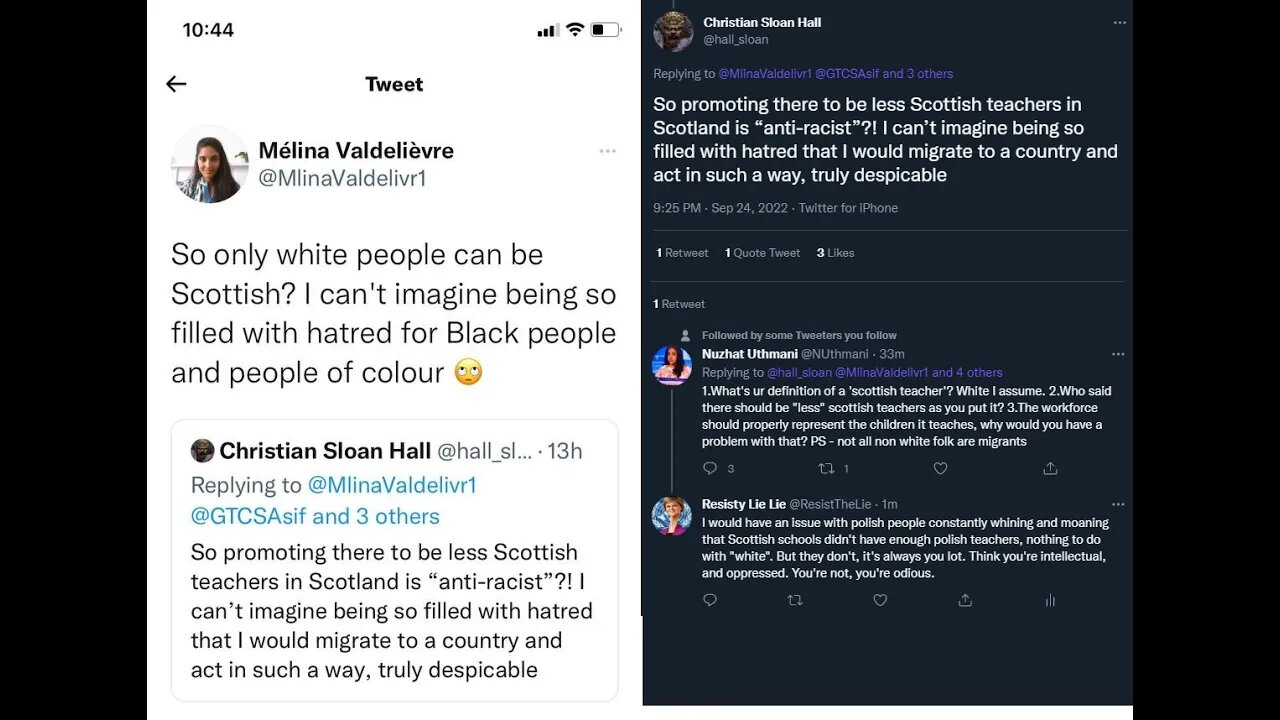Like Nuzhat Uthmani's reply

click(x=940, y=468)
